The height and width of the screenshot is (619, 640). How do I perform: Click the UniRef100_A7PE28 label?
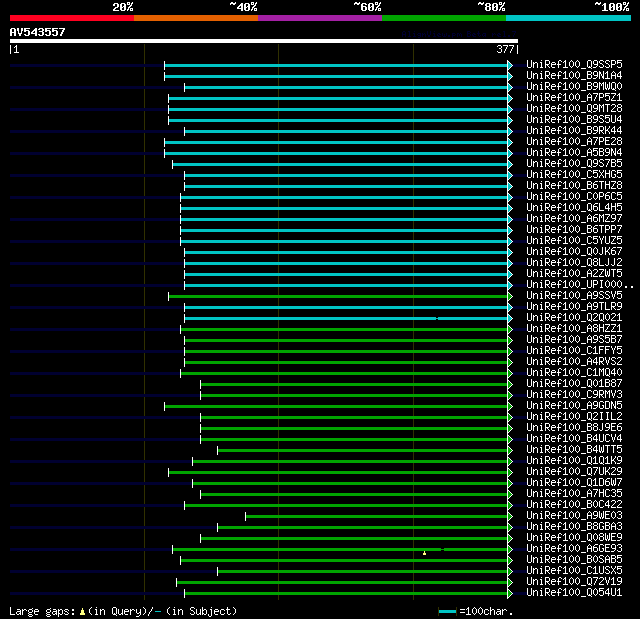coord(574,142)
